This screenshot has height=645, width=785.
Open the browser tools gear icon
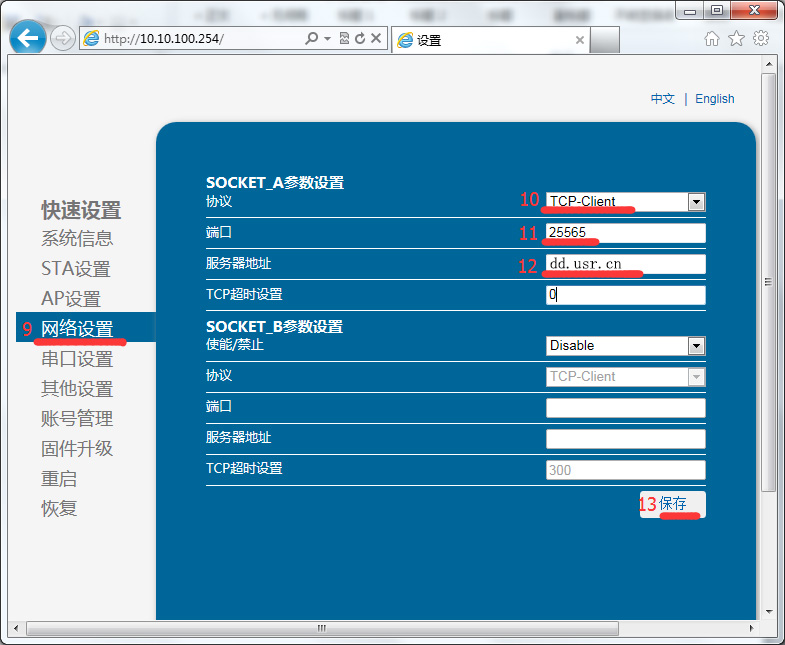tap(761, 38)
